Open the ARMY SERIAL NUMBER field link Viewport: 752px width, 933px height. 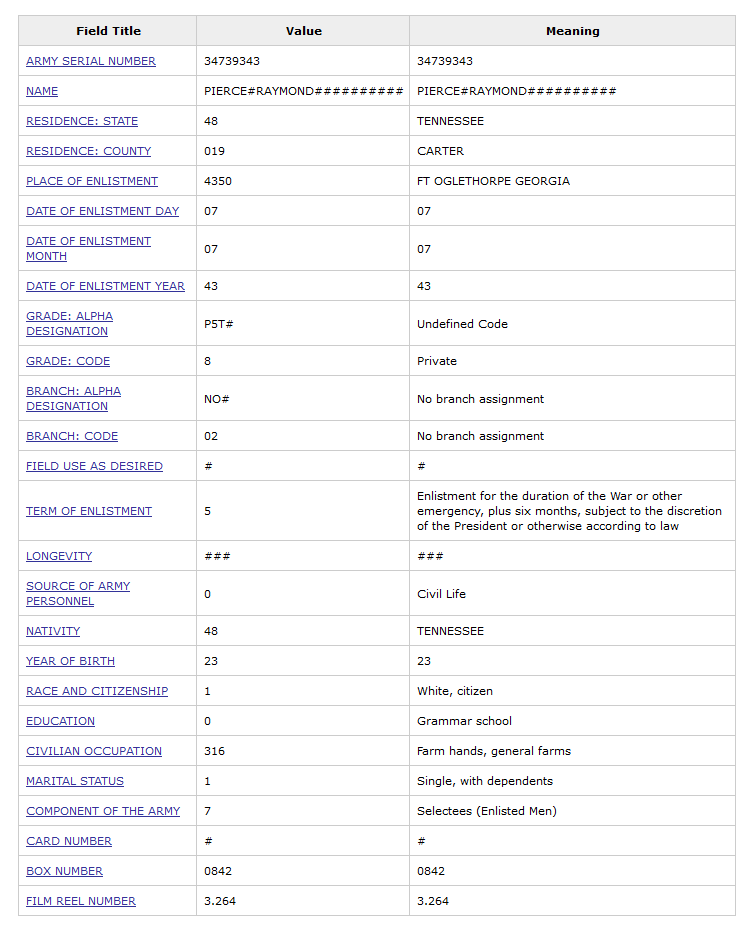click(x=91, y=61)
